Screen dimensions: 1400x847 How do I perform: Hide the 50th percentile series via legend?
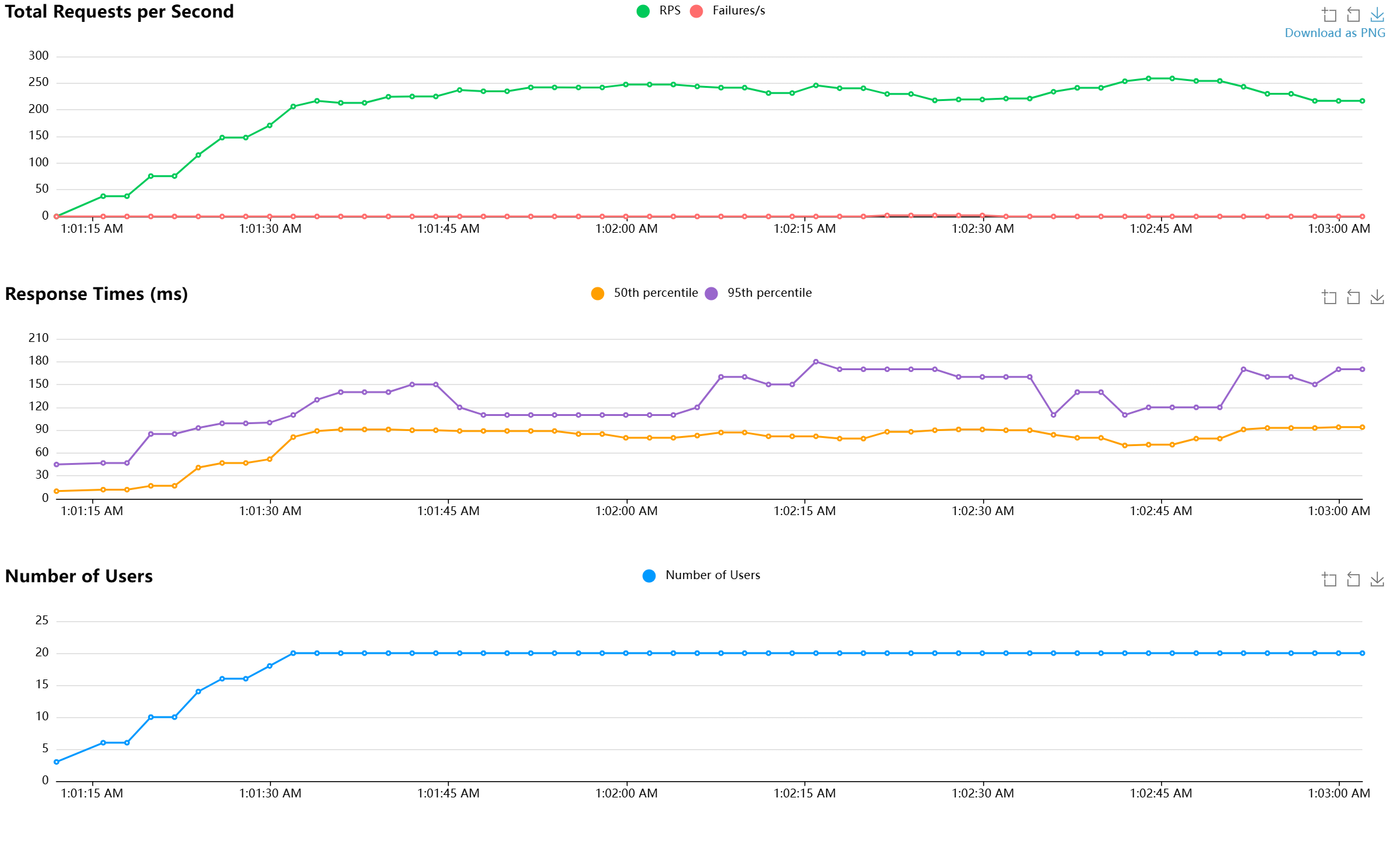(655, 293)
